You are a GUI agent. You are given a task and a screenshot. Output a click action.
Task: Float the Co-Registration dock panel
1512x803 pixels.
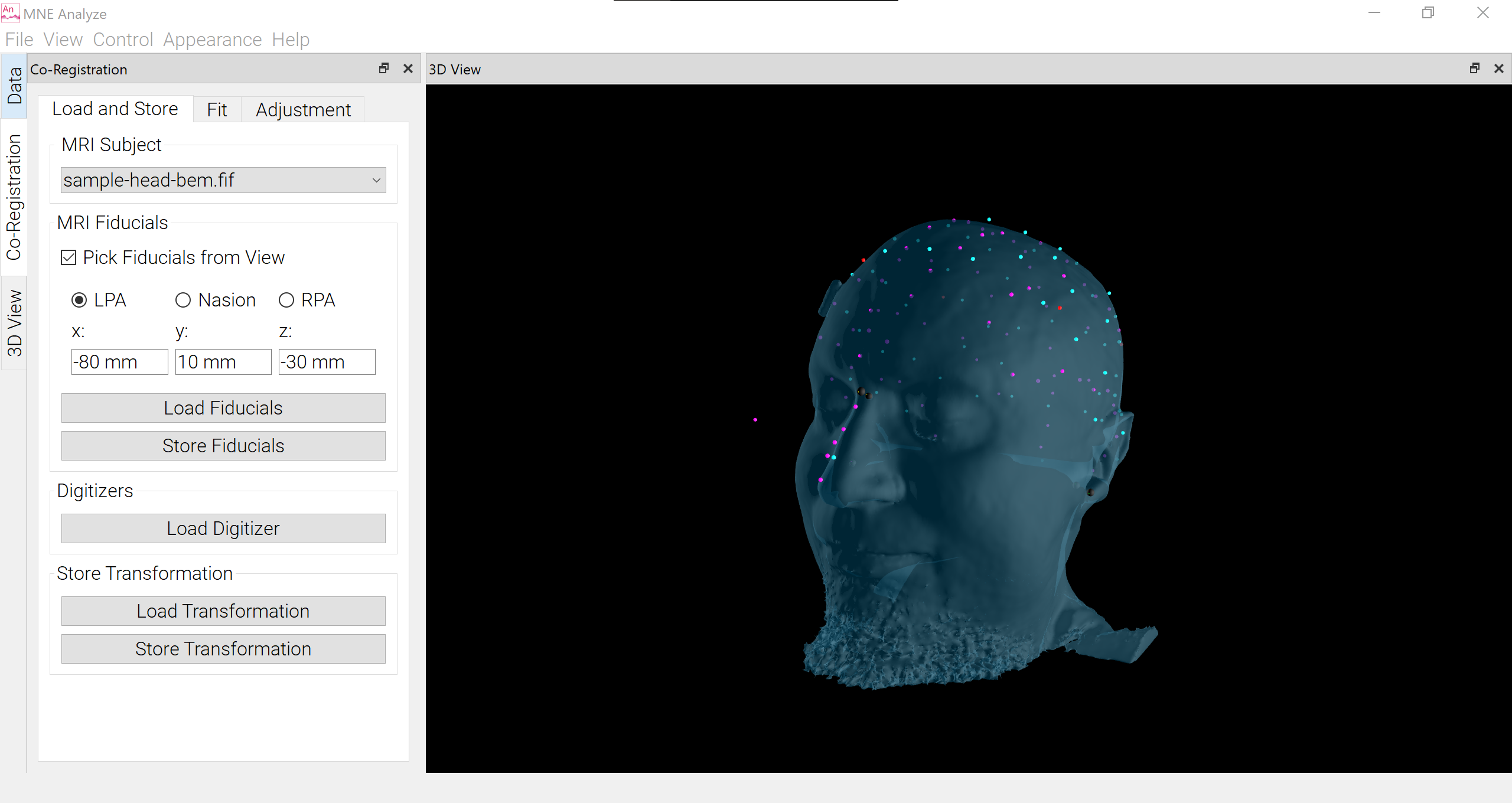(x=384, y=68)
